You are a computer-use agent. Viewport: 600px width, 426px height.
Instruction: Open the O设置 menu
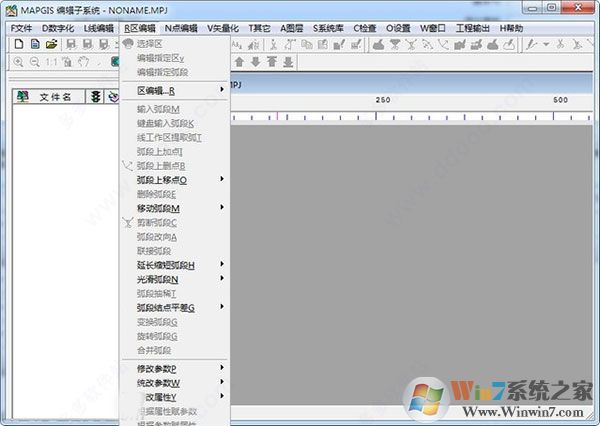(x=398, y=28)
